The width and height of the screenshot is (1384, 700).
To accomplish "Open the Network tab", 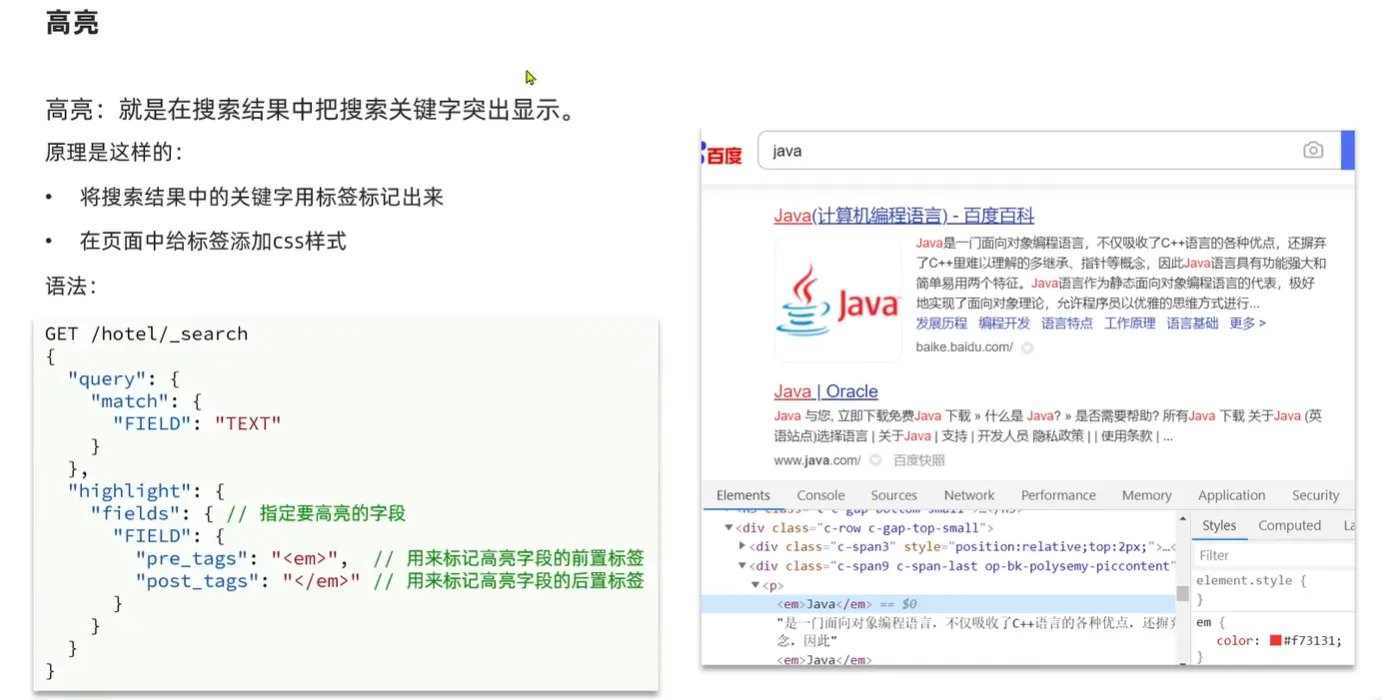I will click(x=968, y=495).
